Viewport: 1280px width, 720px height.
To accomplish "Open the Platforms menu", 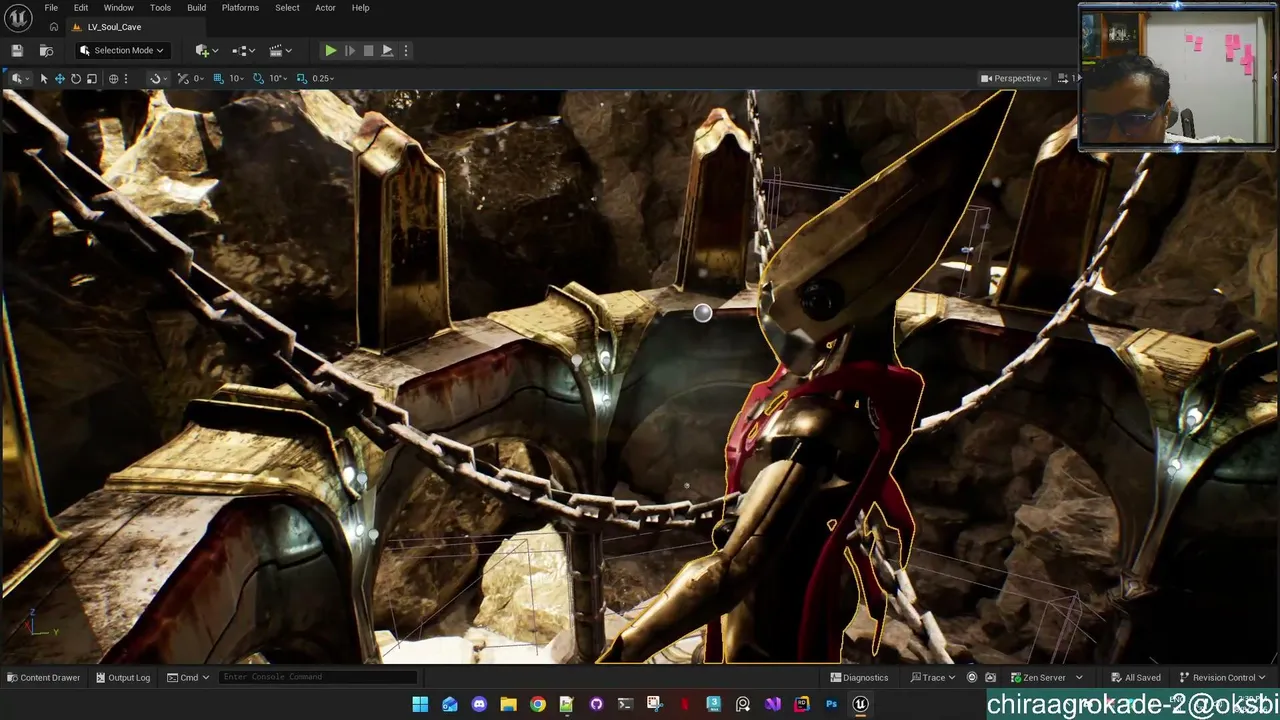I will click(240, 8).
